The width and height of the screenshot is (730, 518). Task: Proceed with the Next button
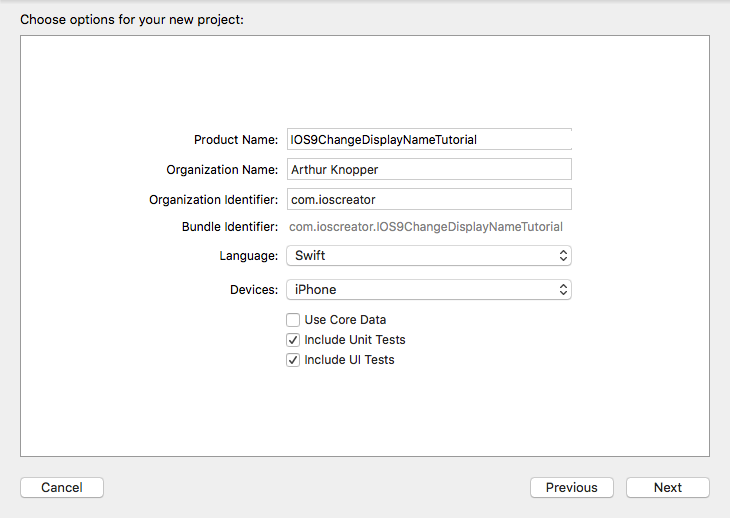[668, 488]
